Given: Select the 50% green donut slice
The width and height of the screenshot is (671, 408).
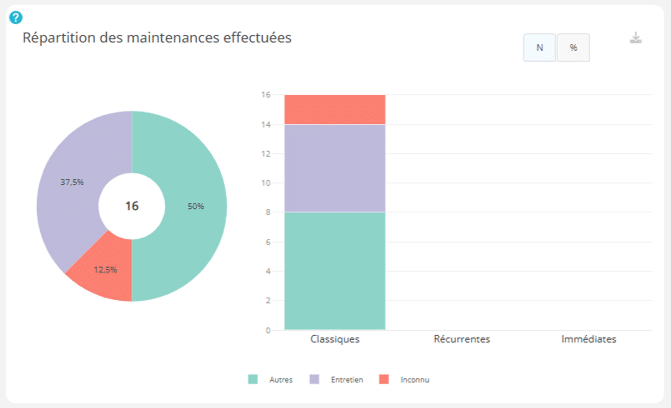Looking at the screenshot, I should point(196,206).
